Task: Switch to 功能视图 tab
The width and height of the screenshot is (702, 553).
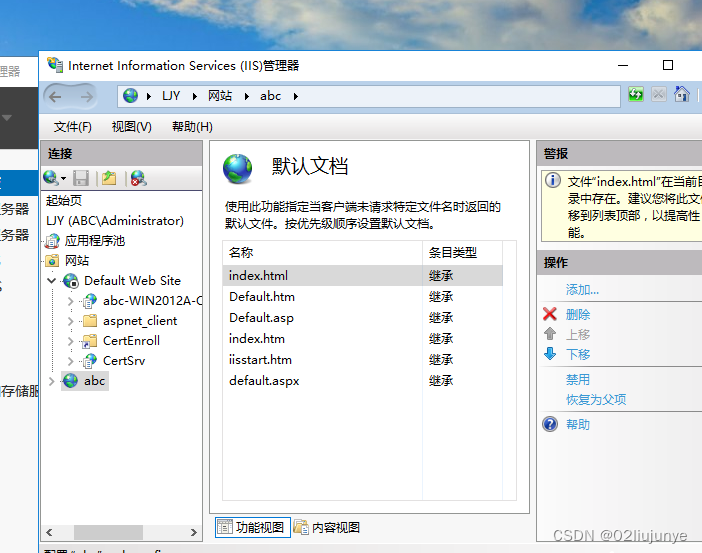Action: [x=253, y=527]
